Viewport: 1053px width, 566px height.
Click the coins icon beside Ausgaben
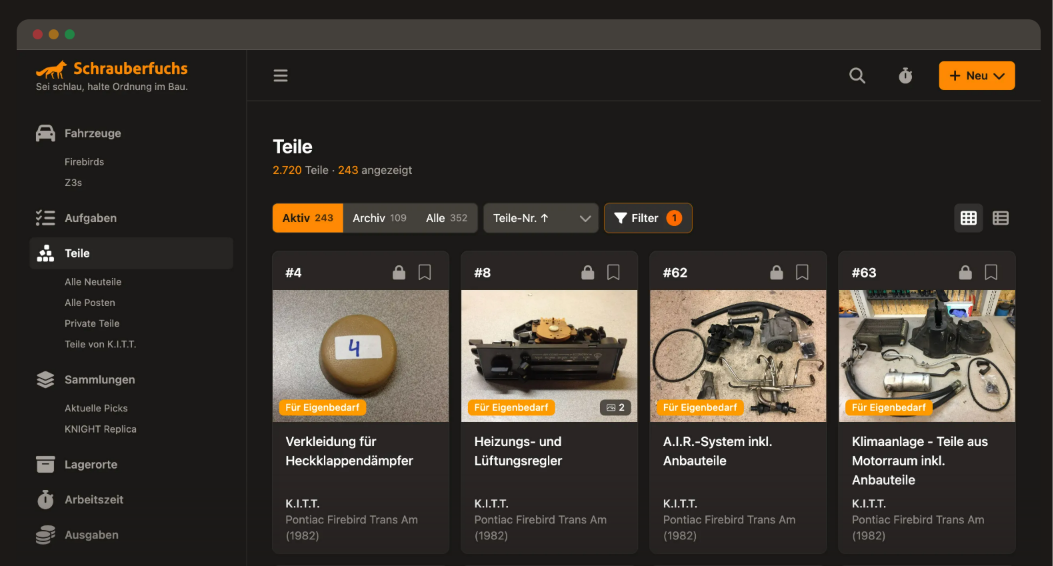[x=45, y=534]
